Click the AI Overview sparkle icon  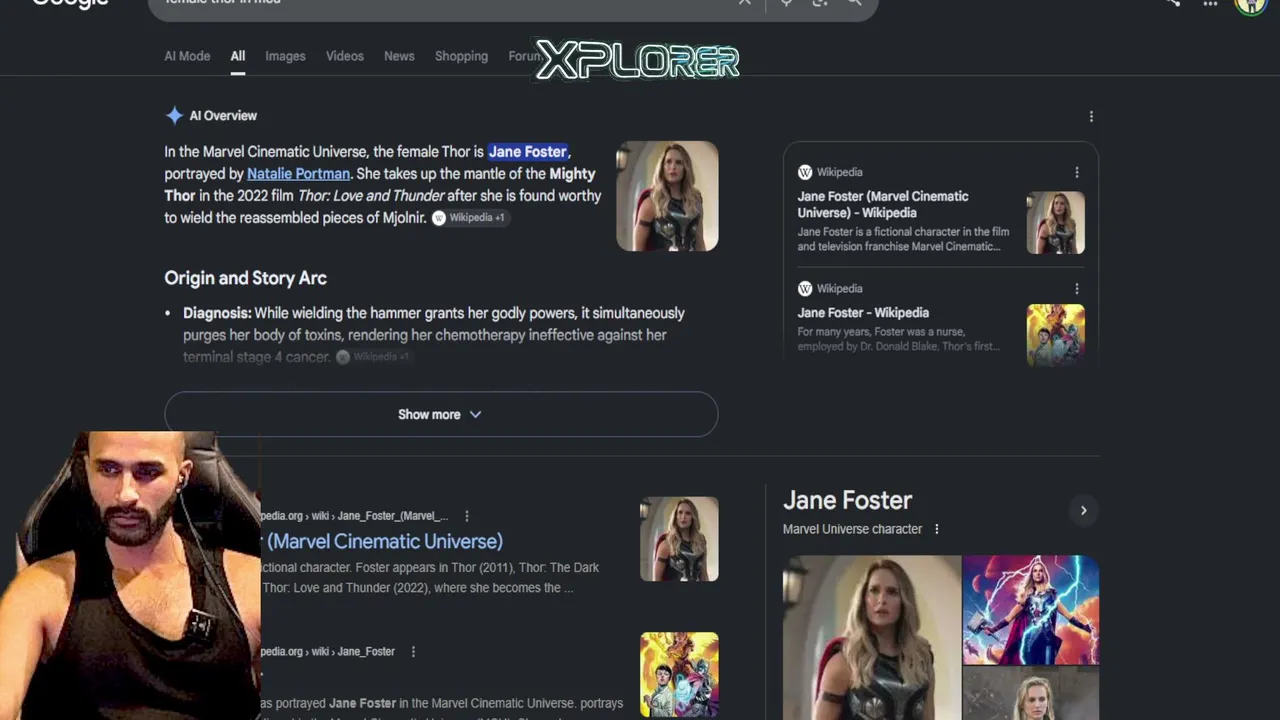click(174, 116)
